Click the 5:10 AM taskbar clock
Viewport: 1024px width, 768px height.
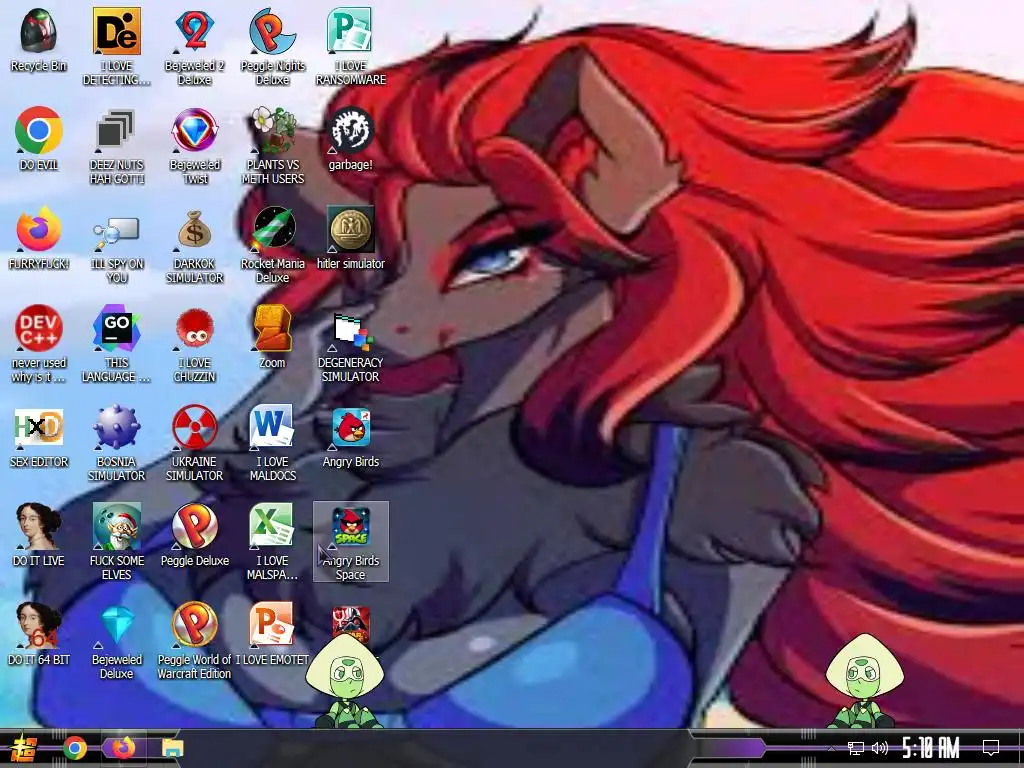coord(931,748)
